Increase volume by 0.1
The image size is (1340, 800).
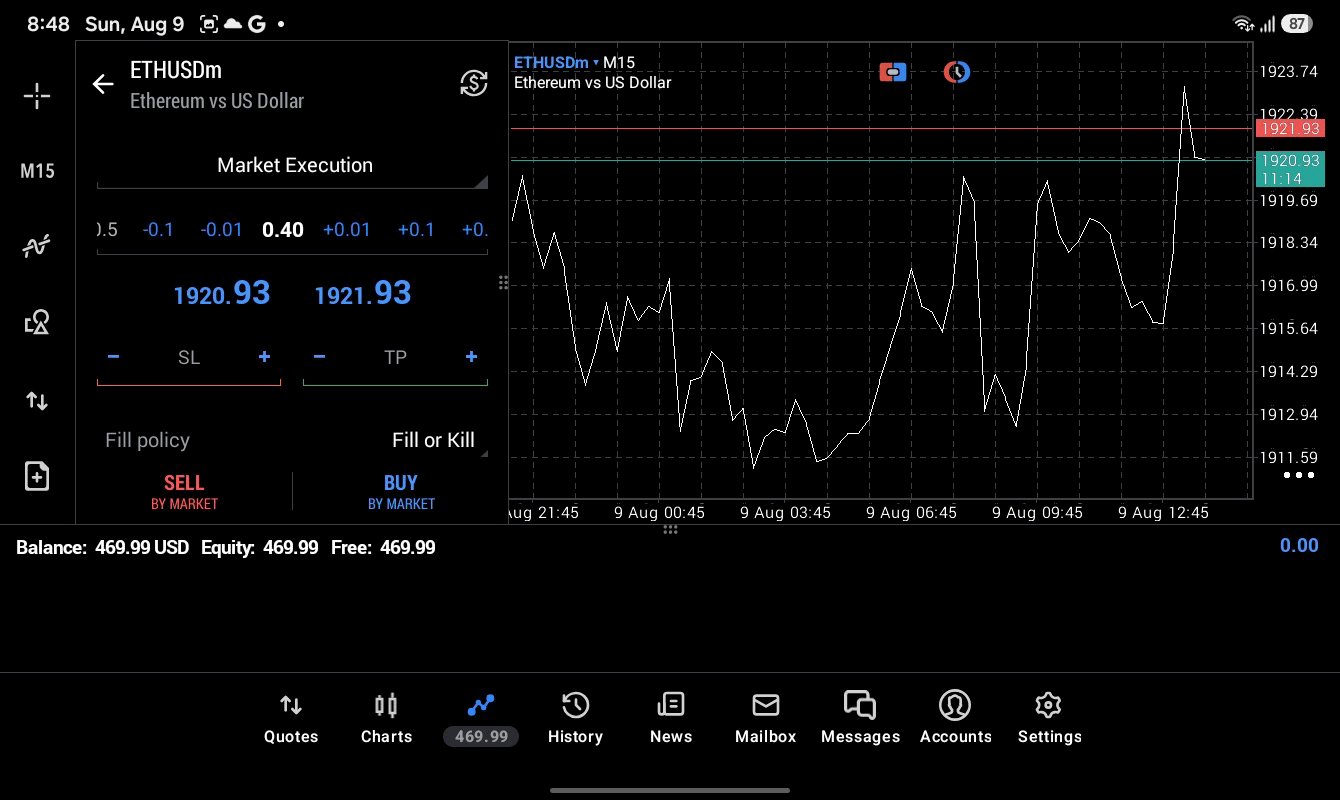tap(416, 230)
